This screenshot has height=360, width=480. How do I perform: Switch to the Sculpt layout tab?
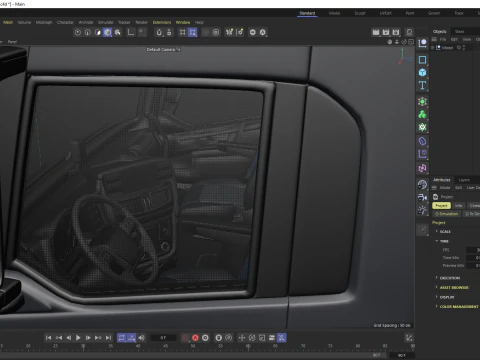tap(360, 13)
